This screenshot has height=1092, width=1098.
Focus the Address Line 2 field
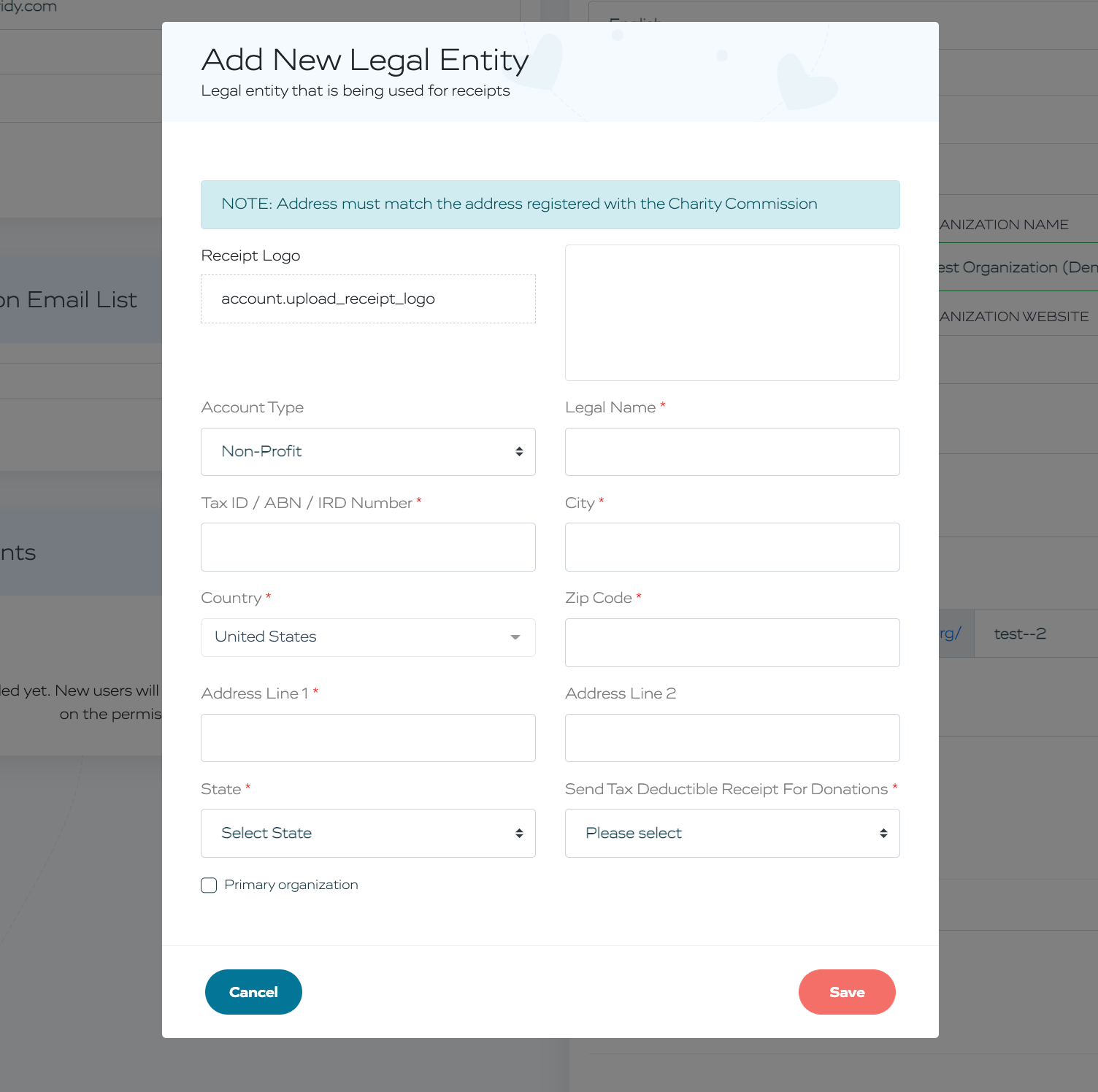pyautogui.click(x=732, y=738)
